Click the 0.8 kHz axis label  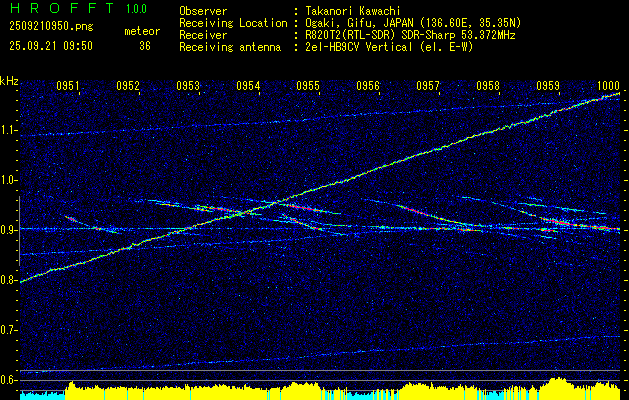pos(8,280)
